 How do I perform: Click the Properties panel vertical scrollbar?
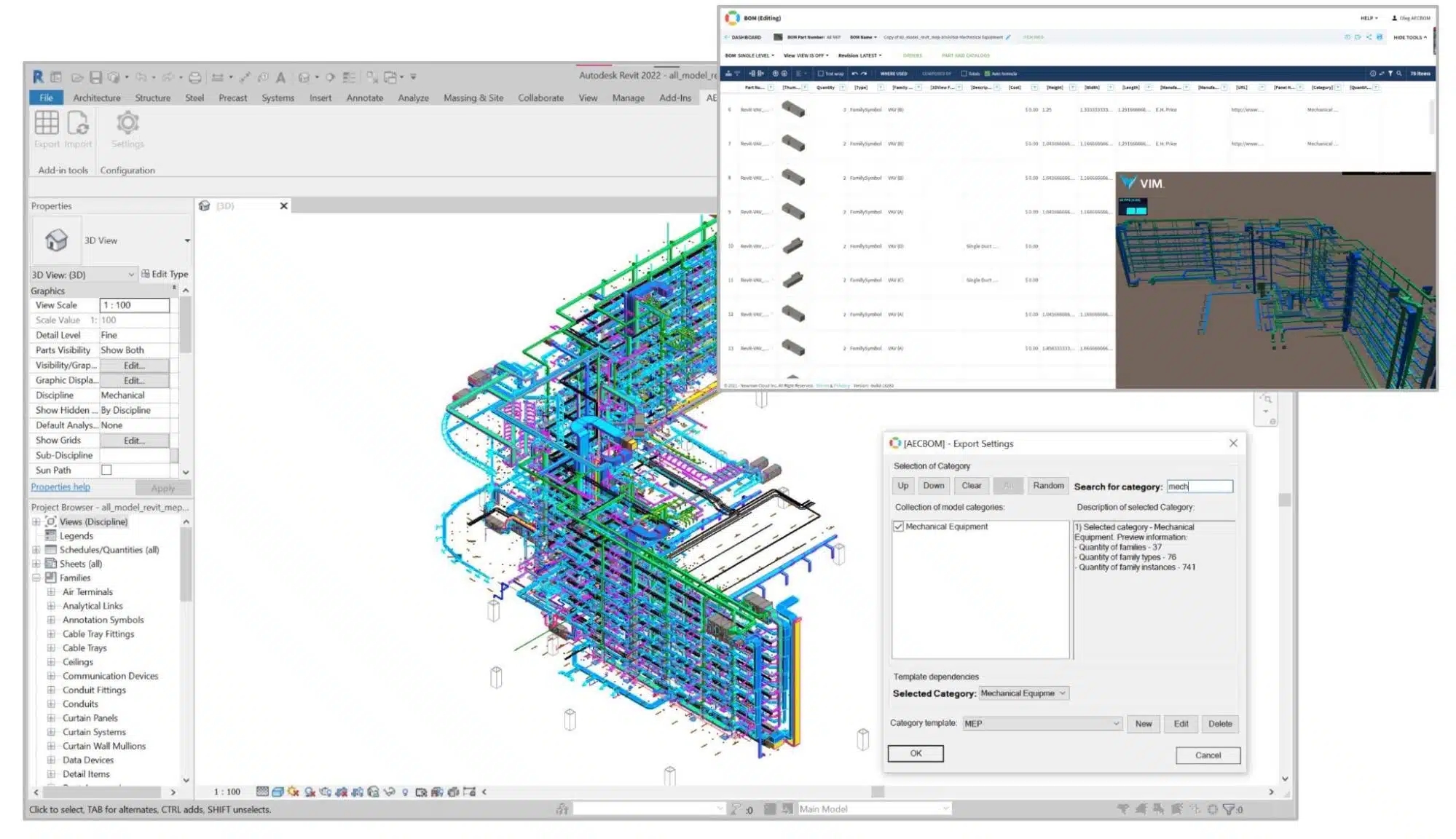pyautogui.click(x=186, y=380)
